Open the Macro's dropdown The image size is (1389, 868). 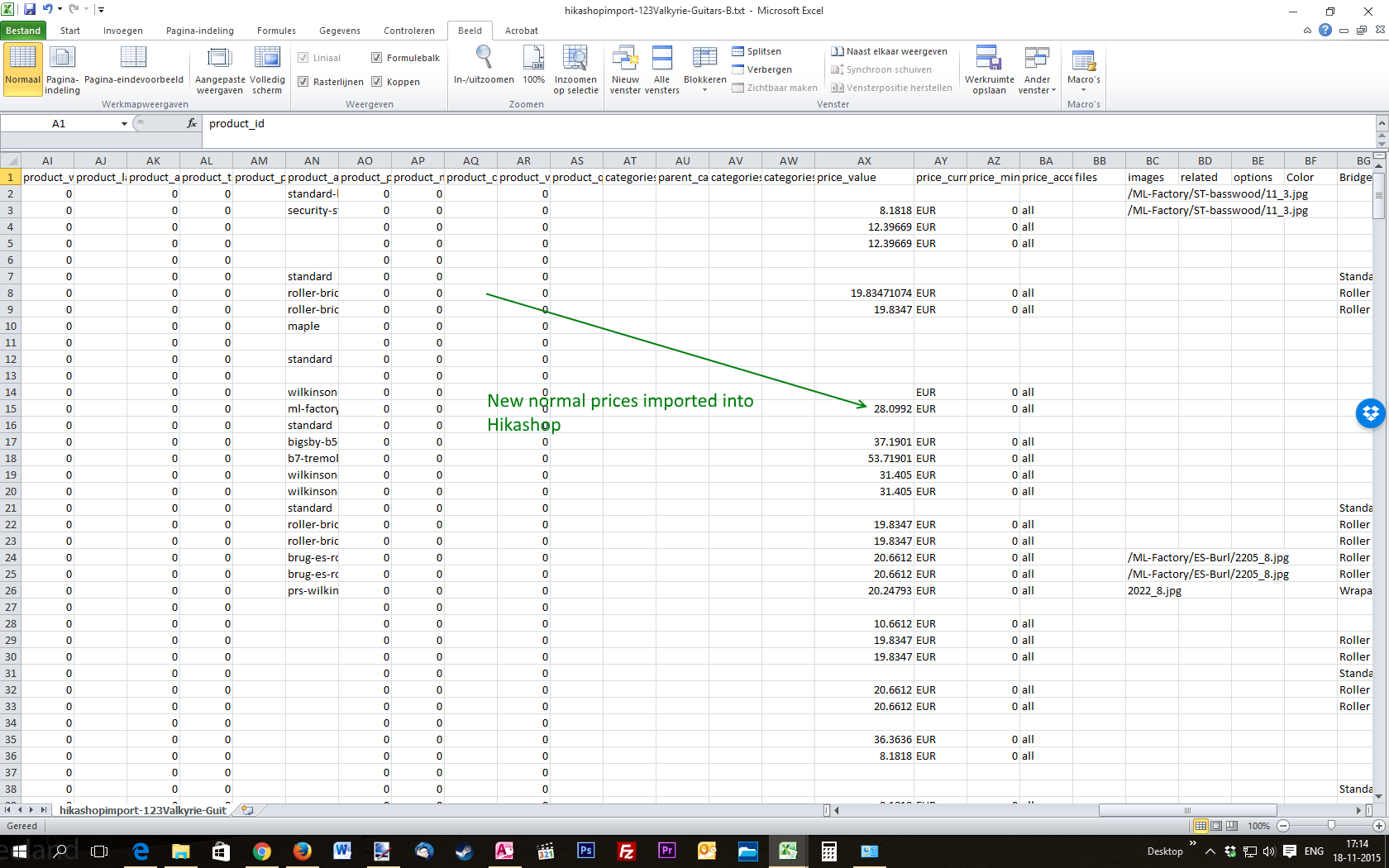(x=1083, y=89)
